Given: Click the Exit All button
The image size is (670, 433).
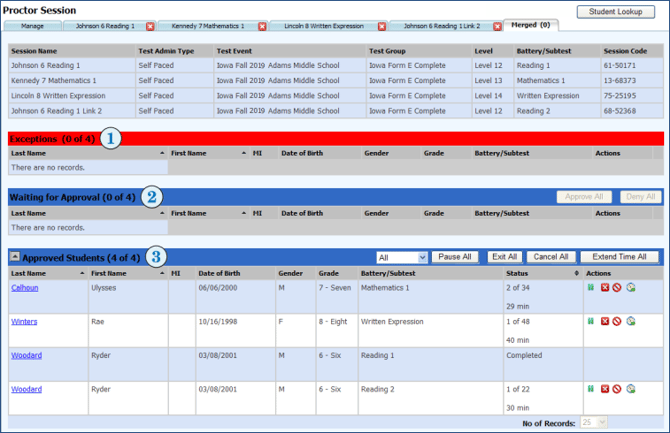Looking at the screenshot, I should (504, 257).
